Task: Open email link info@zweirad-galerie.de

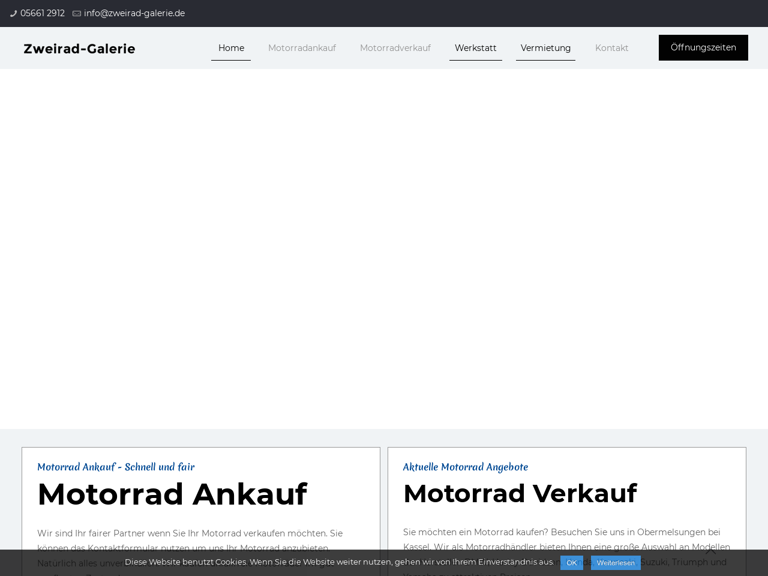Action: tap(134, 14)
